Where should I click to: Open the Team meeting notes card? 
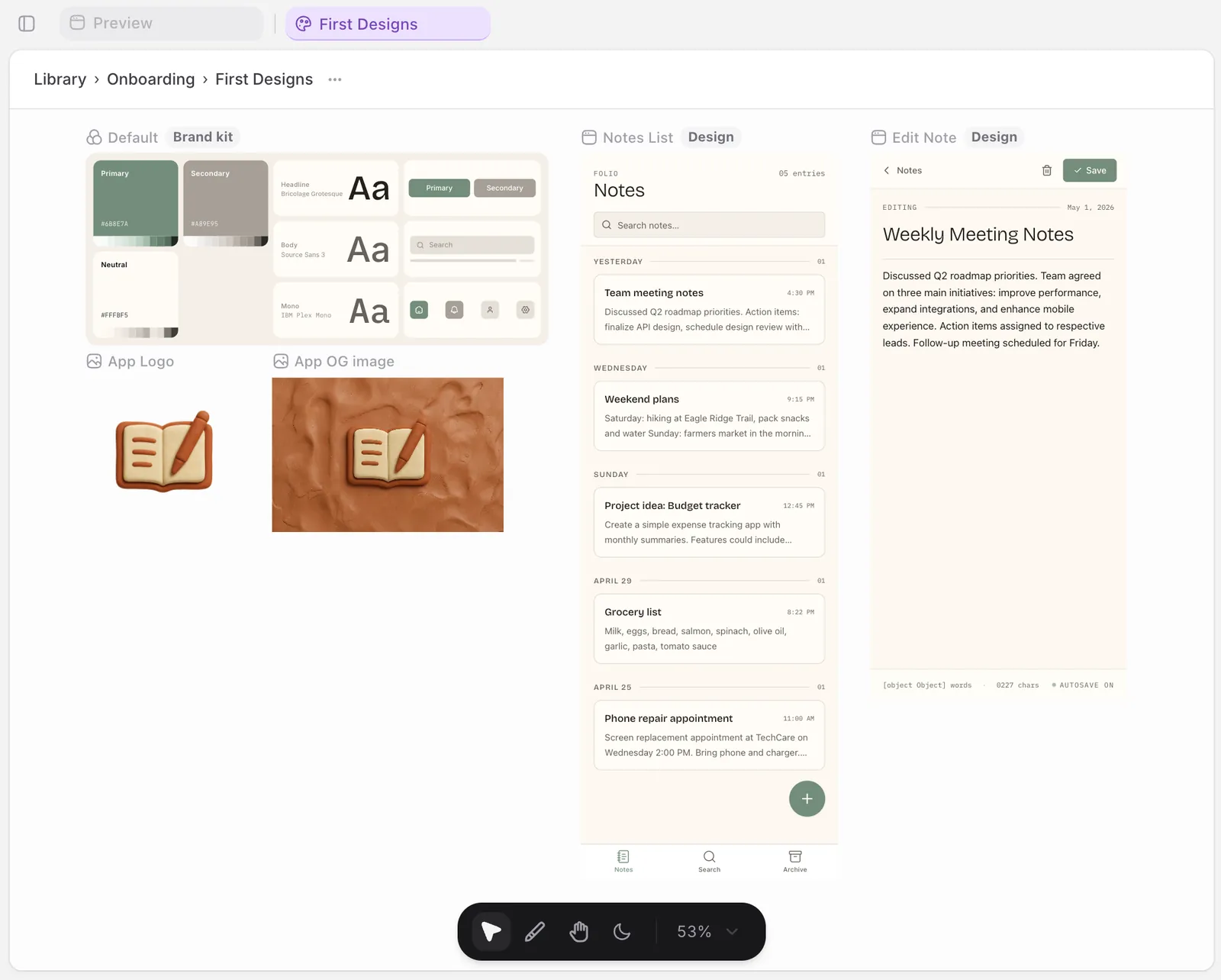point(710,310)
